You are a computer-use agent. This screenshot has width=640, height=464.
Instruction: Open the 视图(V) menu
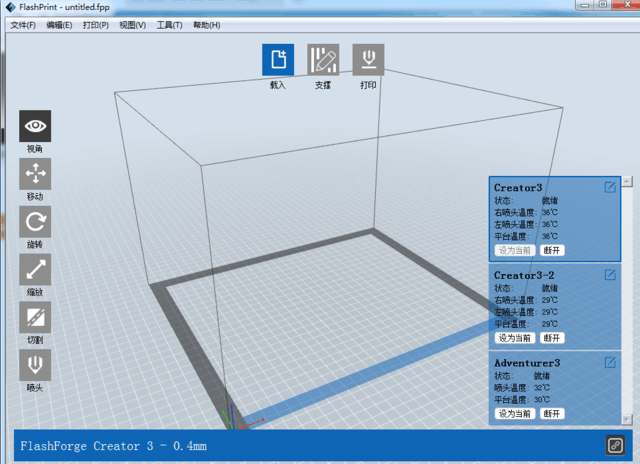pos(132,25)
